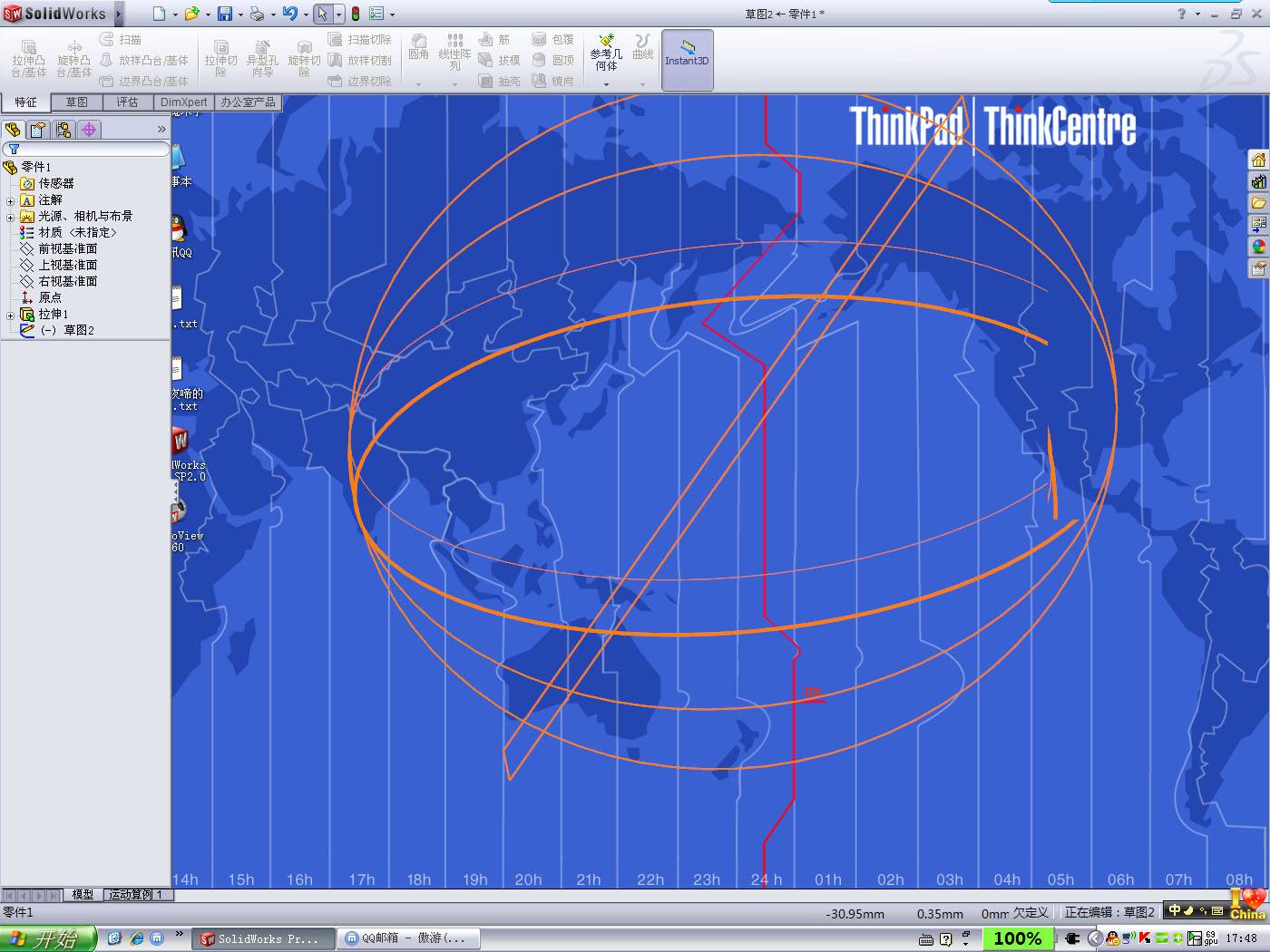1270x952 pixels.
Task: Select the Revolved Boss/Base (旋转凸台/基体) tool
Action: [x=74, y=60]
